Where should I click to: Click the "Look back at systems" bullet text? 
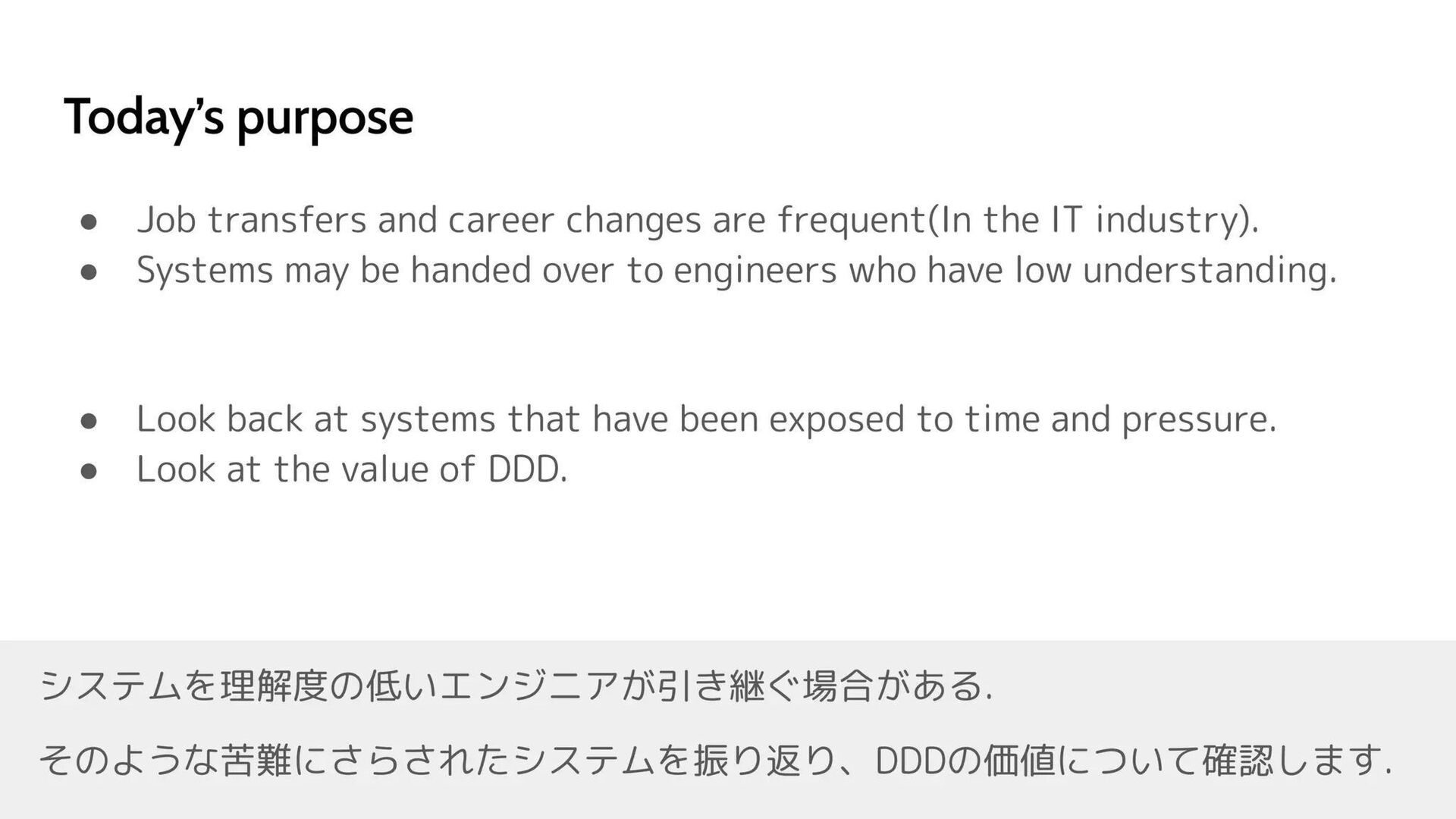point(705,419)
